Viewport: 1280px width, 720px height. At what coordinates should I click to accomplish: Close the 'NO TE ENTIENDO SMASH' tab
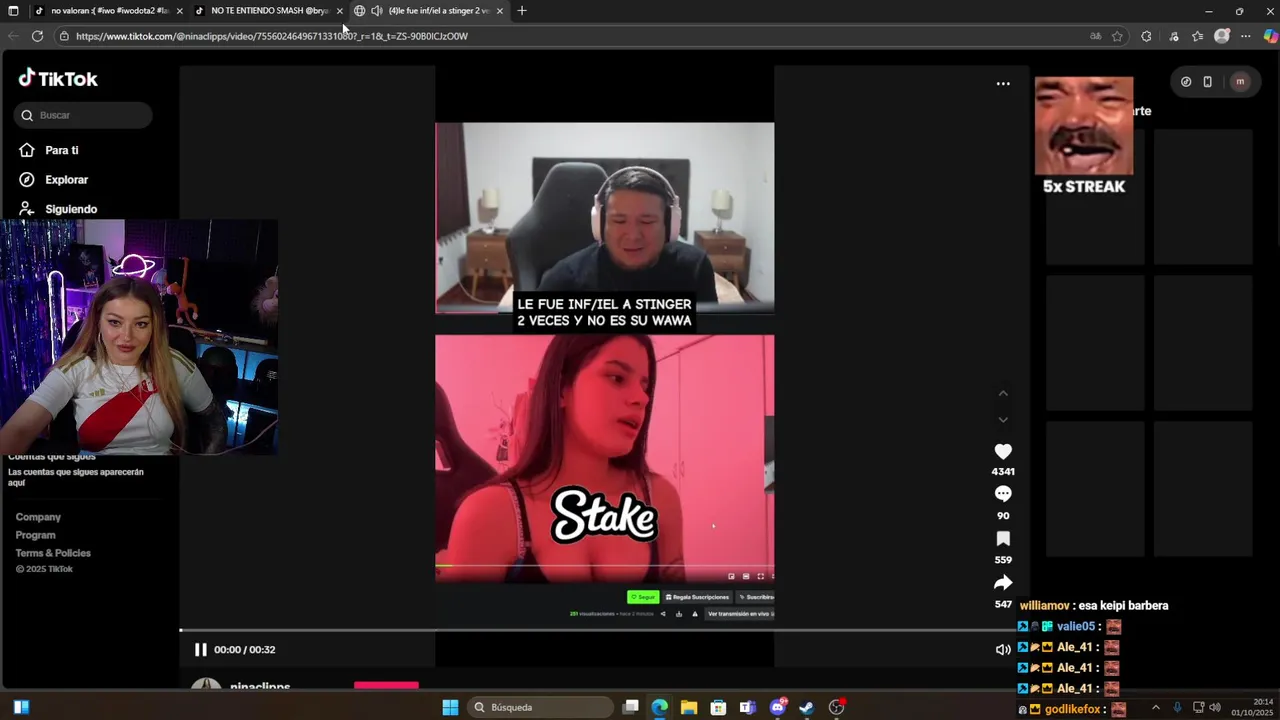[340, 11]
